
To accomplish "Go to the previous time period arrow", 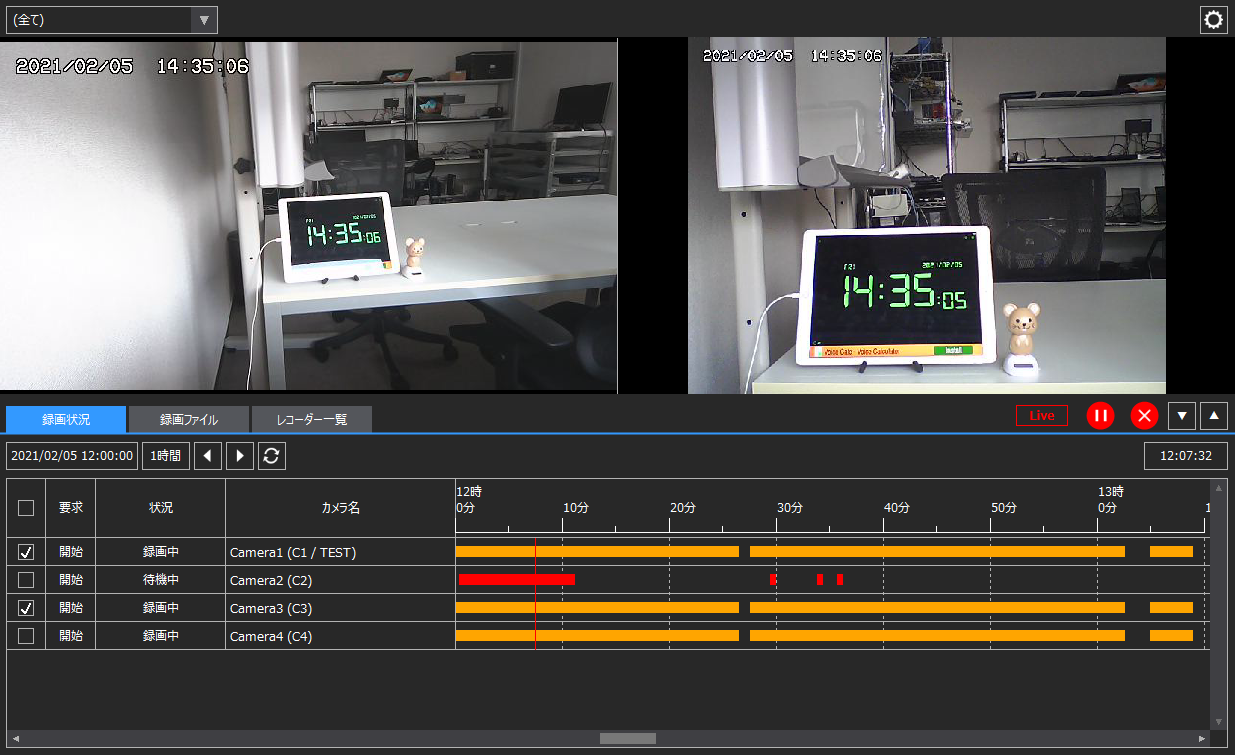I will pyautogui.click(x=207, y=455).
